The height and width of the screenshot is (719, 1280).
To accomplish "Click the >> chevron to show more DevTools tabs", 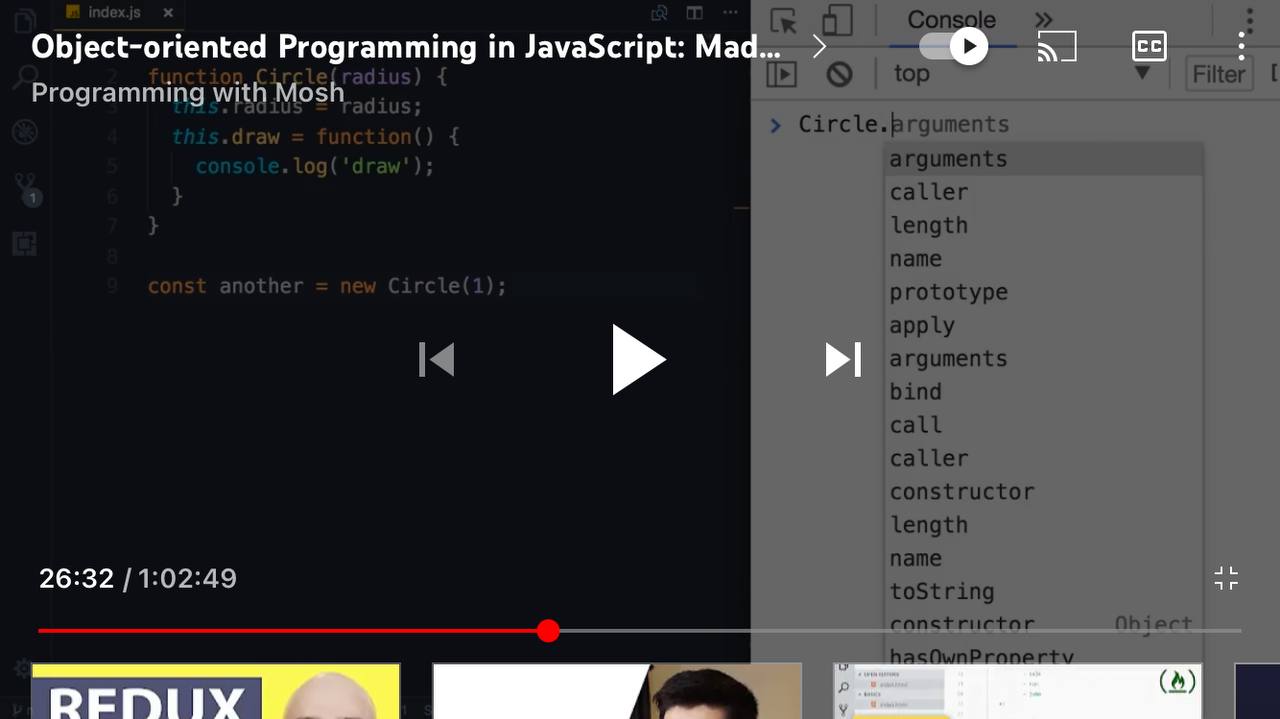I will click(x=1042, y=18).
